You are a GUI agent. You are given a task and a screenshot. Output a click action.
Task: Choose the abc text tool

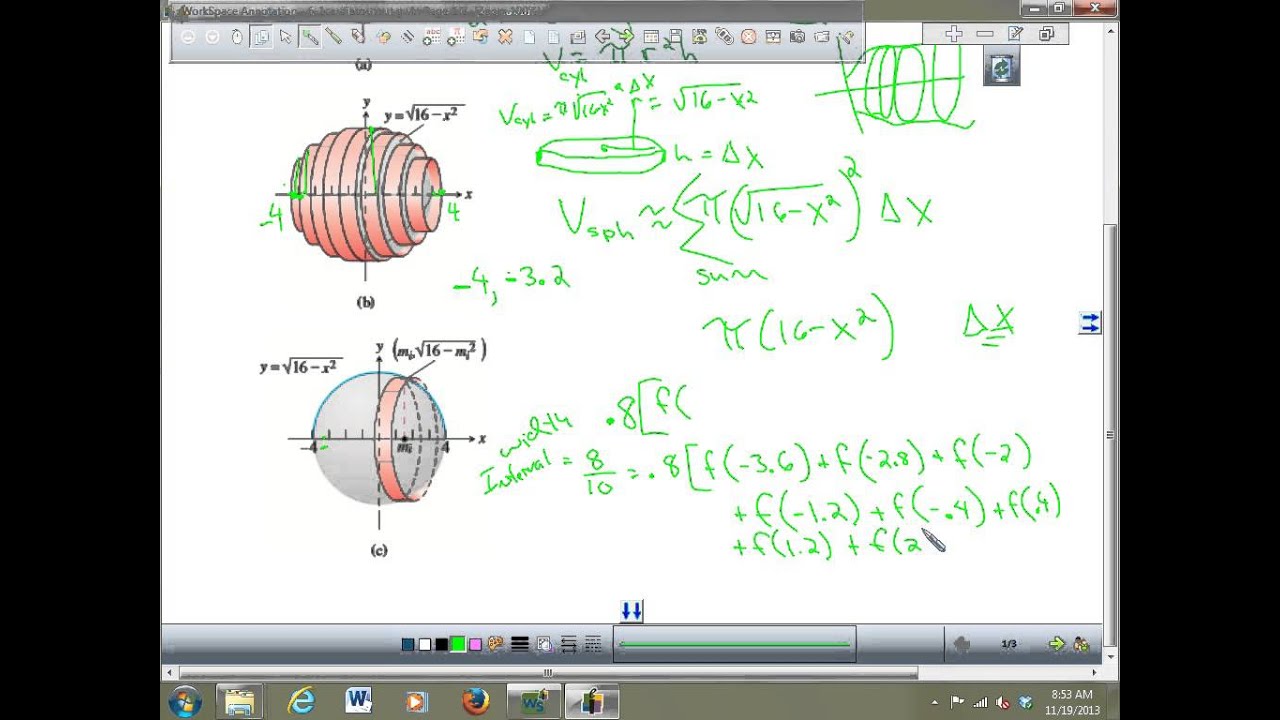pos(431,37)
